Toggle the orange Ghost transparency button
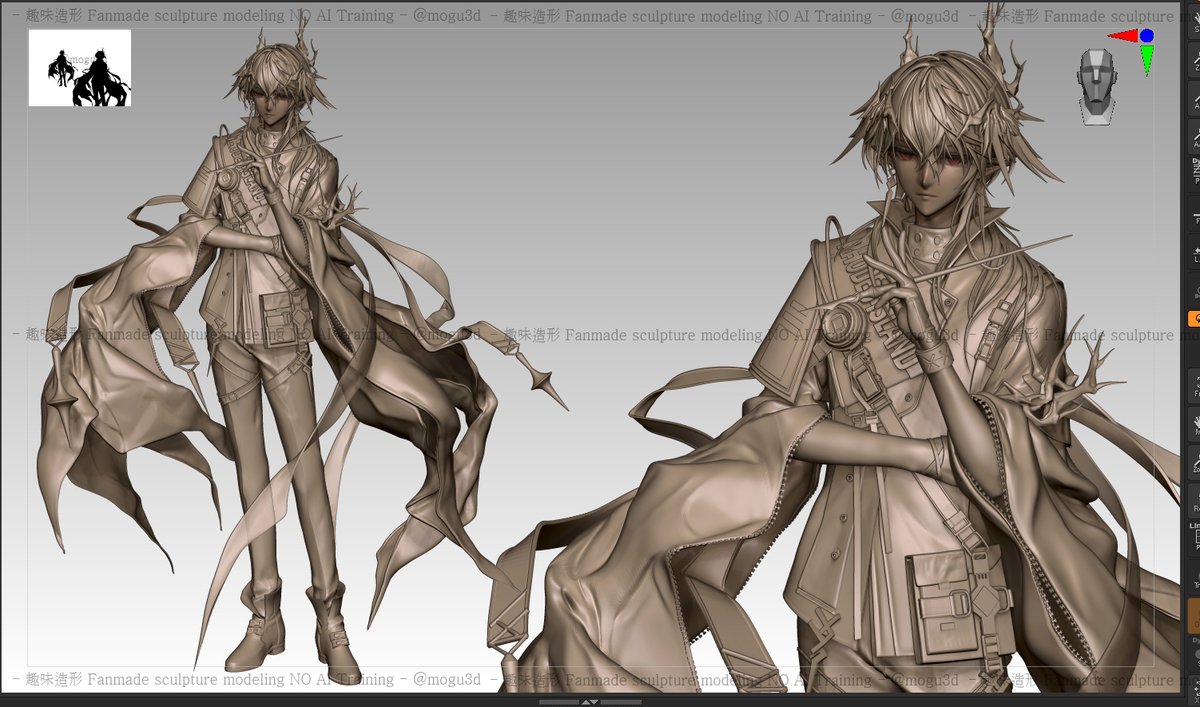This screenshot has height=707, width=1200. 1194,616
